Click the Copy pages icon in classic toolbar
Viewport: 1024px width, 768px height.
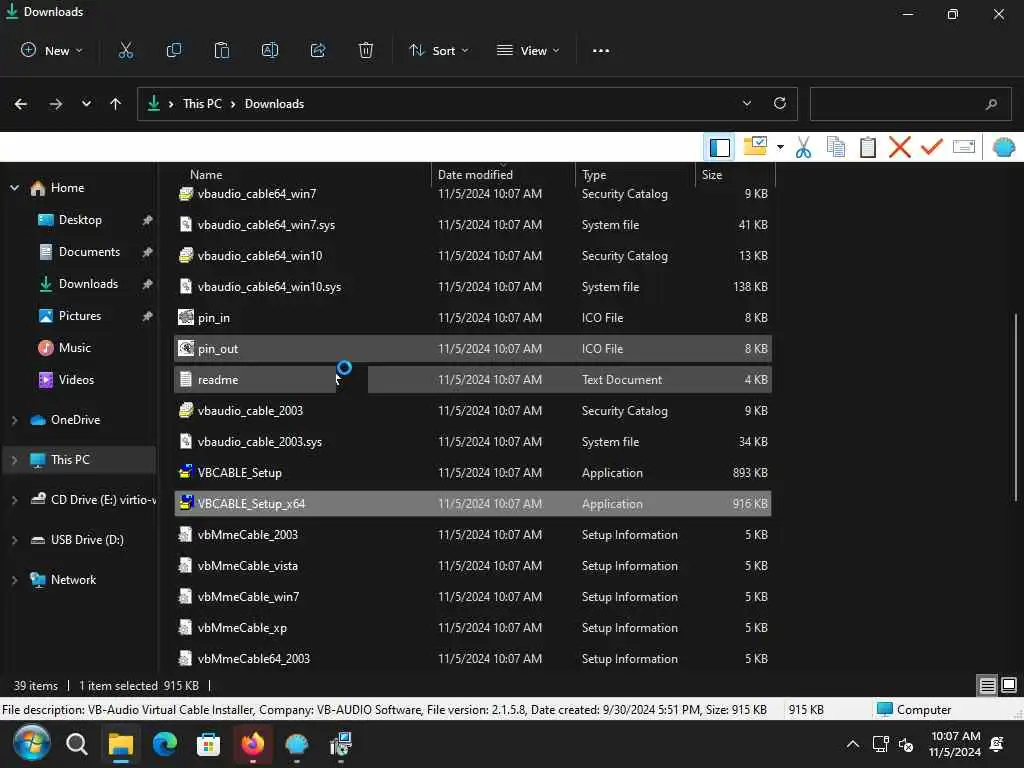836,148
